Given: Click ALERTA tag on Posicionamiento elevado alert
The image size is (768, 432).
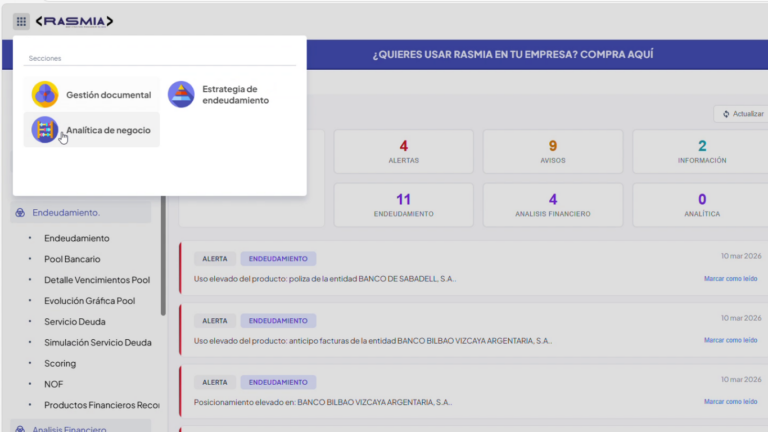Looking at the screenshot, I should coord(215,382).
